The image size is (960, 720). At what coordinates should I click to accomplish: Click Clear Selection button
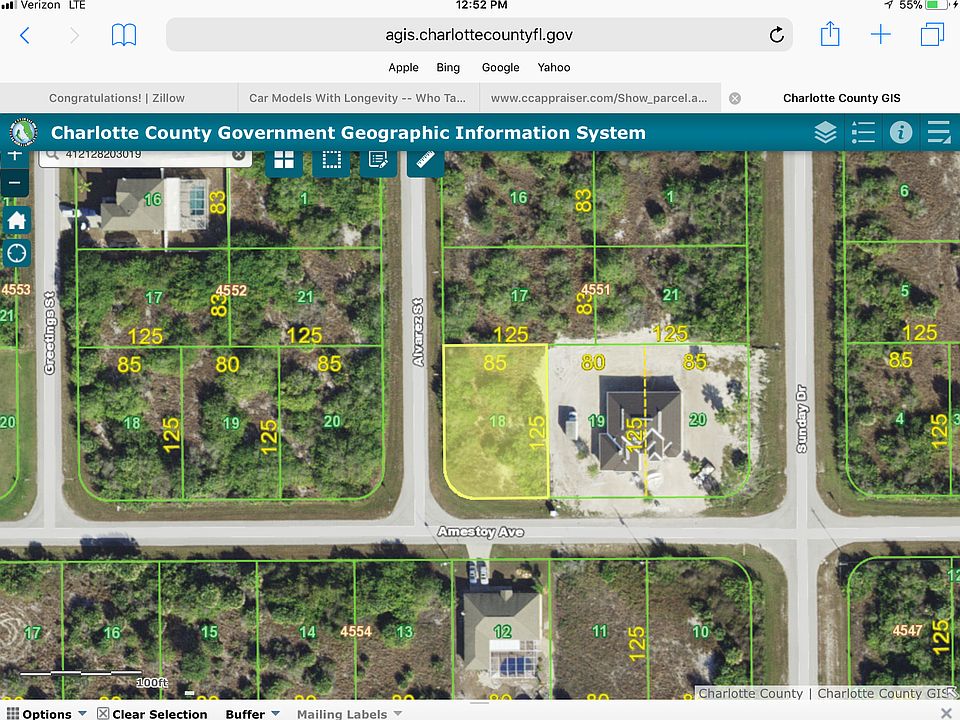click(x=152, y=714)
